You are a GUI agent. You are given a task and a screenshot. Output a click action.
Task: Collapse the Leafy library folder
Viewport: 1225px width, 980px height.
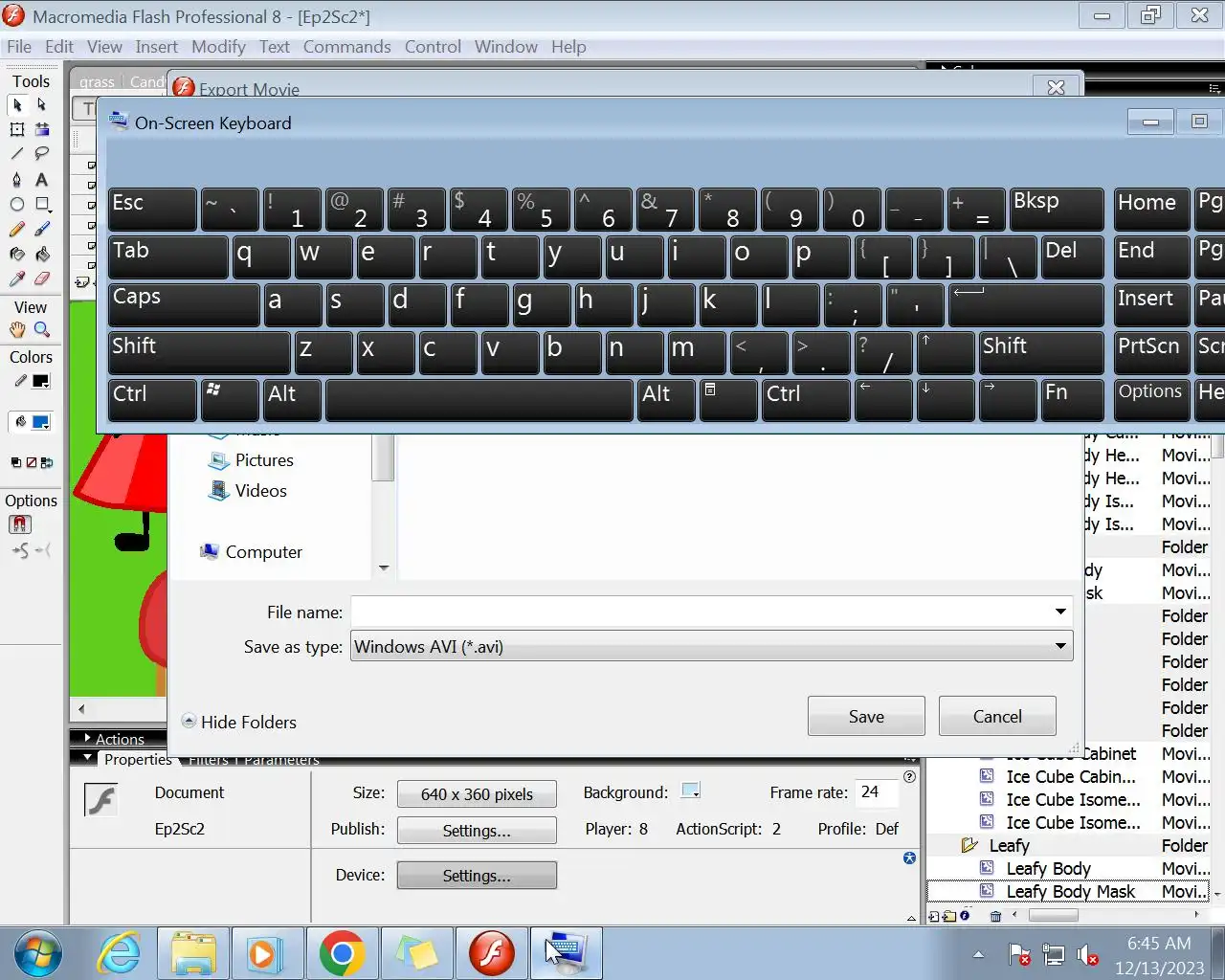click(969, 845)
